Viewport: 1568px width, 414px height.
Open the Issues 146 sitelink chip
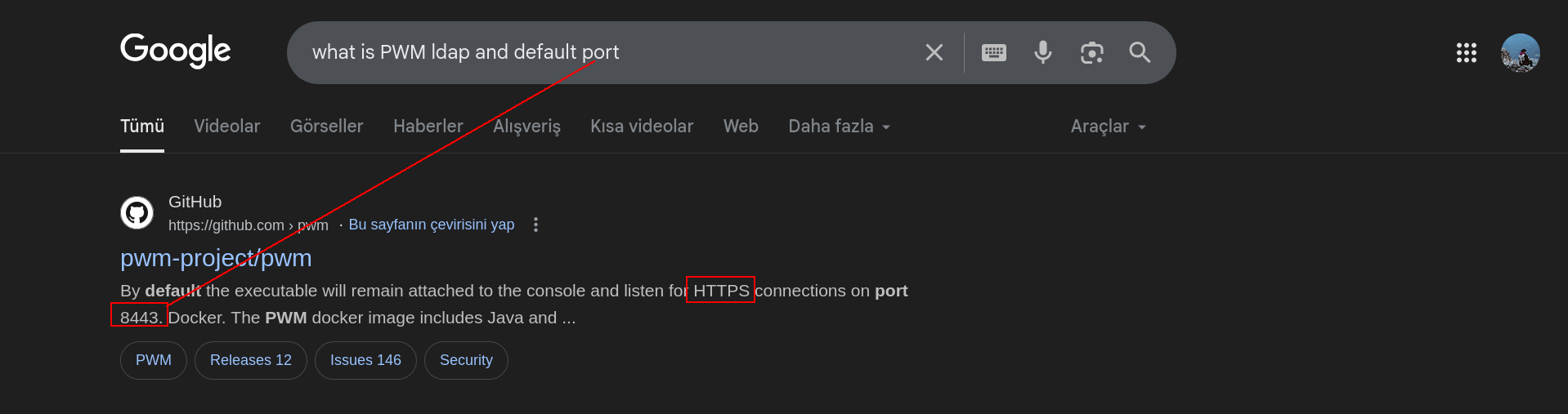pos(365,360)
